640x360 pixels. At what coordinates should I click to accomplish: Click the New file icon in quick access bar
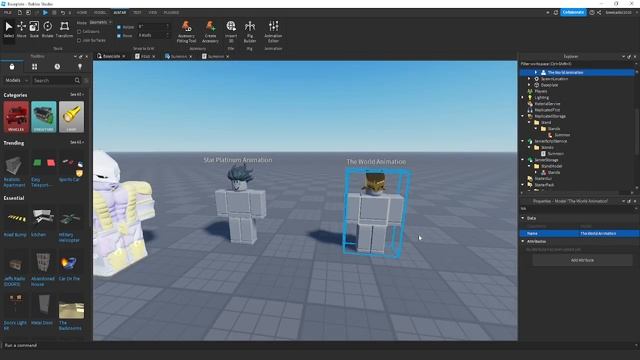pos(20,13)
